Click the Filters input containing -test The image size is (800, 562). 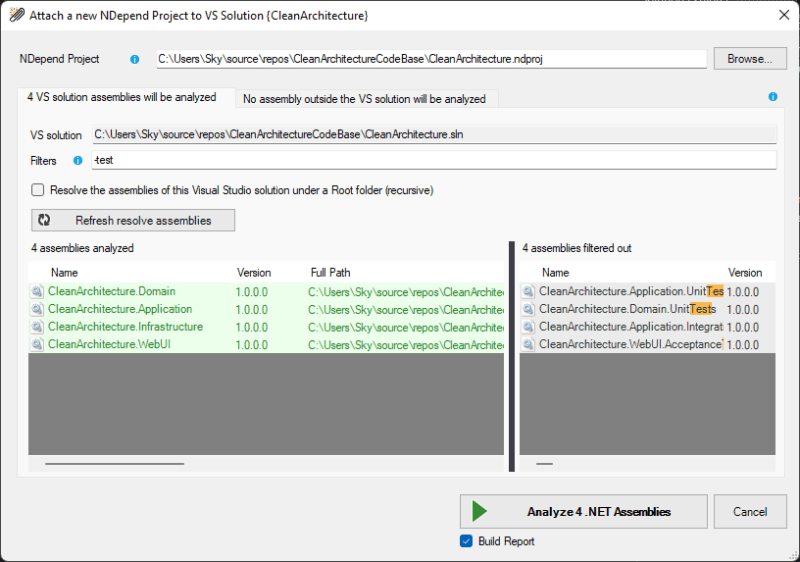[x=435, y=160]
